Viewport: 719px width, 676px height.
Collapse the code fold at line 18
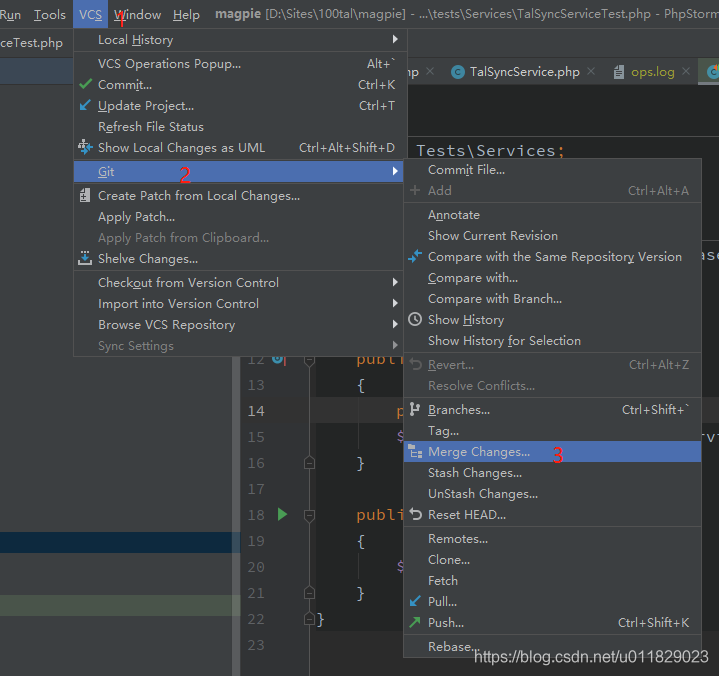click(x=310, y=515)
